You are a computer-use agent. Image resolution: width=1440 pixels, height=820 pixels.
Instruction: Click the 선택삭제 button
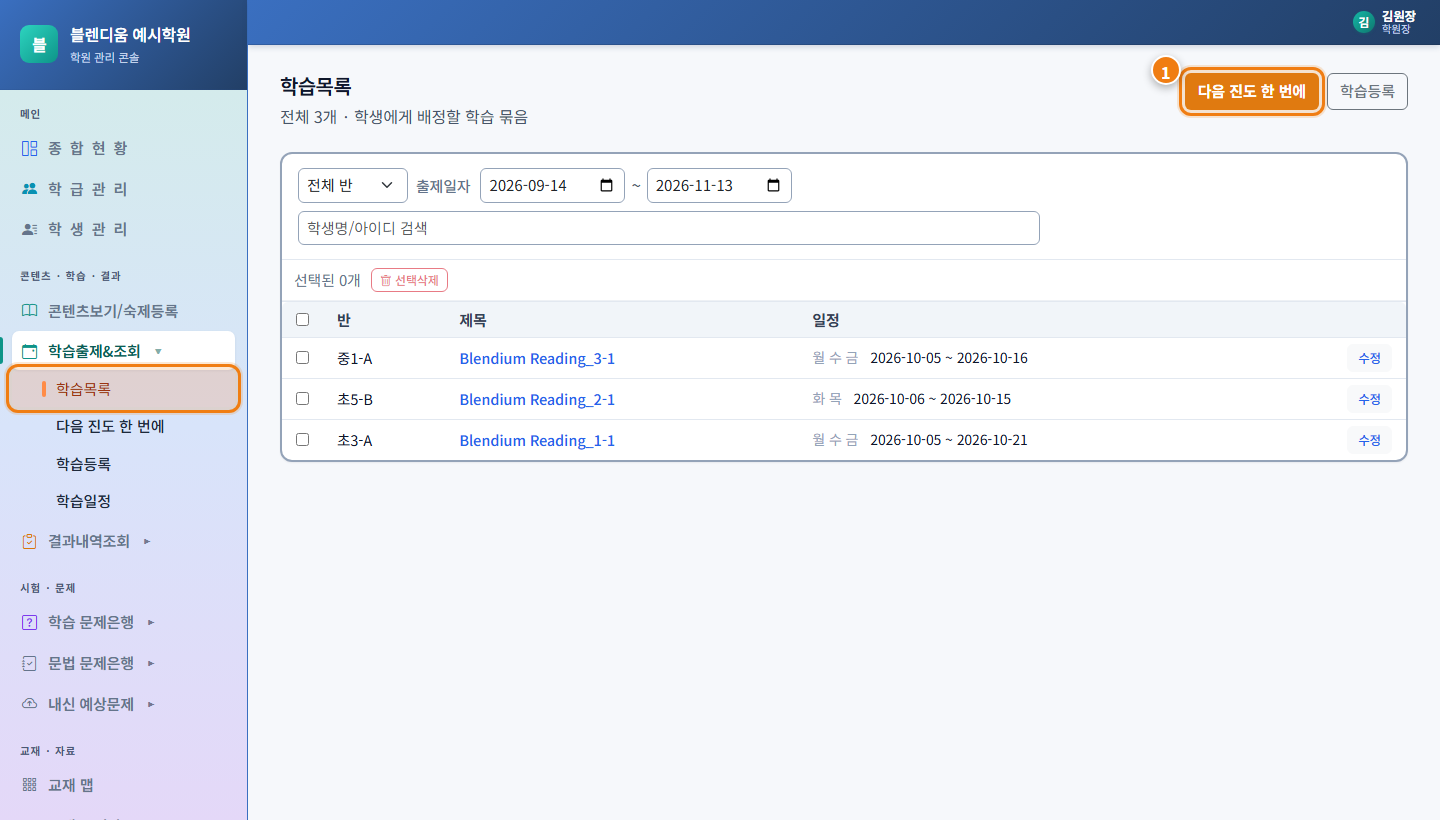[410, 280]
